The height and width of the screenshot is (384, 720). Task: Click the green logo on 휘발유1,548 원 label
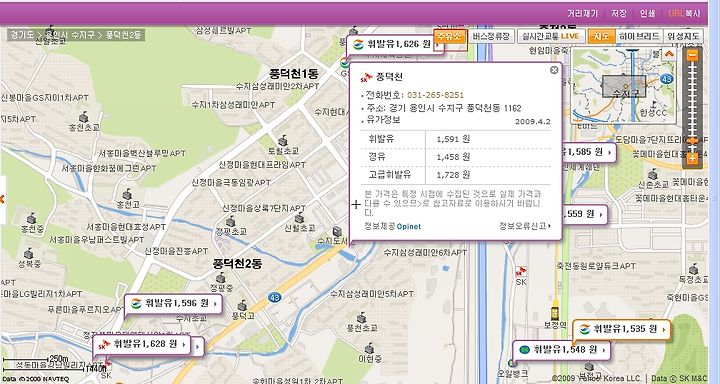click(x=524, y=350)
